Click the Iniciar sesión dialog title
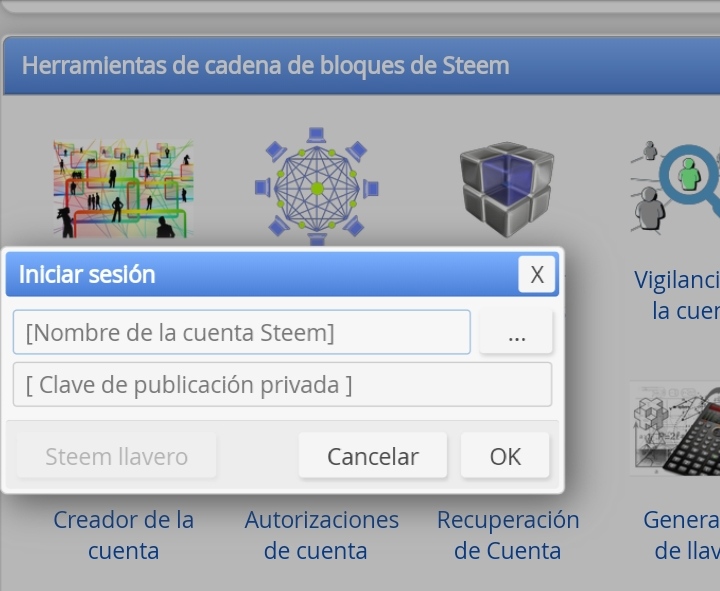This screenshot has width=720, height=591. point(87,274)
